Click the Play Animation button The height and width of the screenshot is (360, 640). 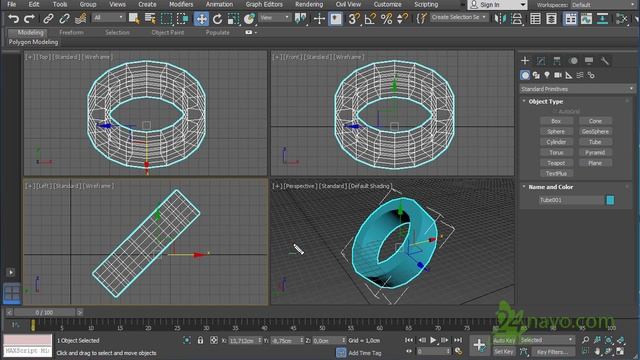(x=433, y=340)
